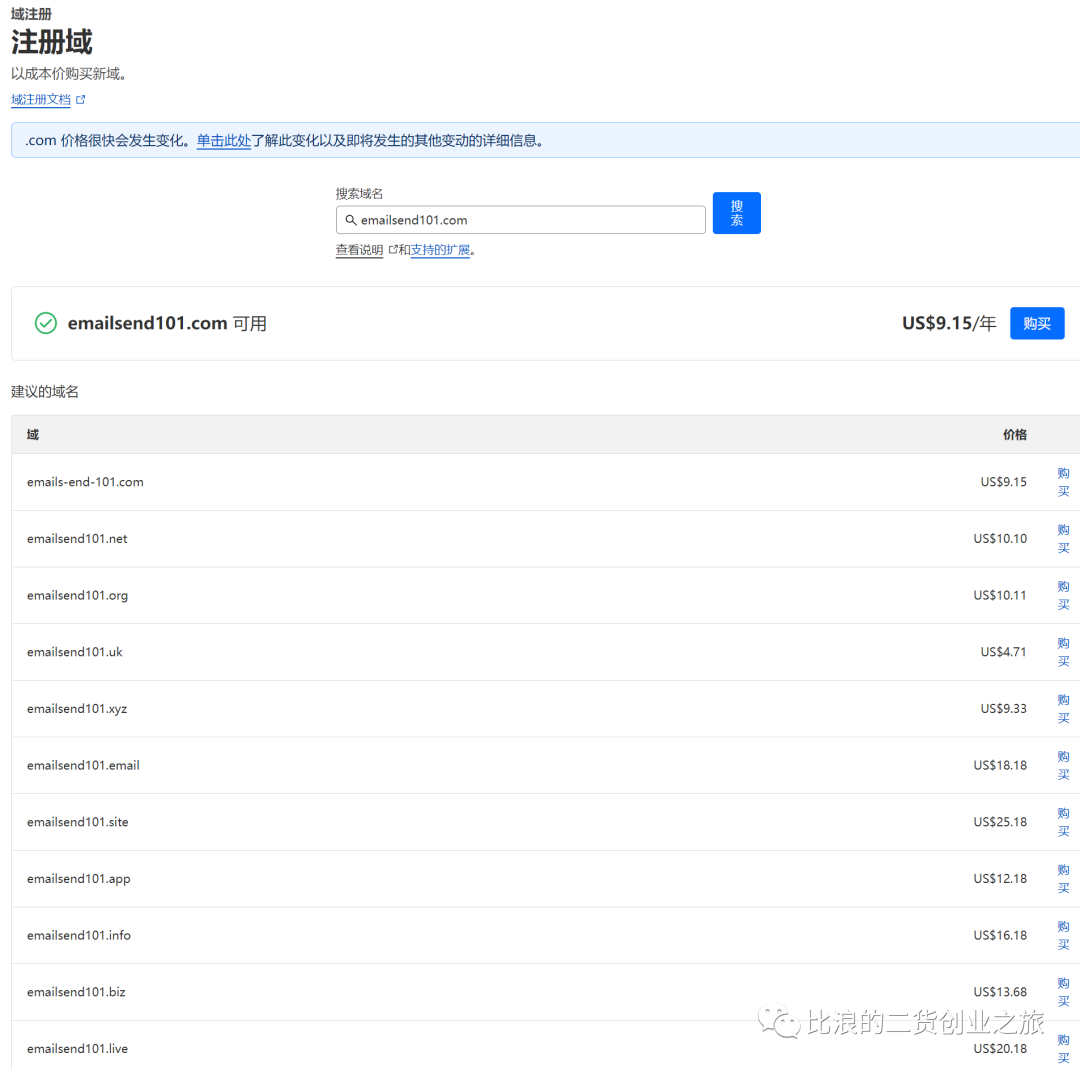1080x1070 pixels.
Task: Open the 域注册文档 documentation link
Action: [x=40, y=99]
